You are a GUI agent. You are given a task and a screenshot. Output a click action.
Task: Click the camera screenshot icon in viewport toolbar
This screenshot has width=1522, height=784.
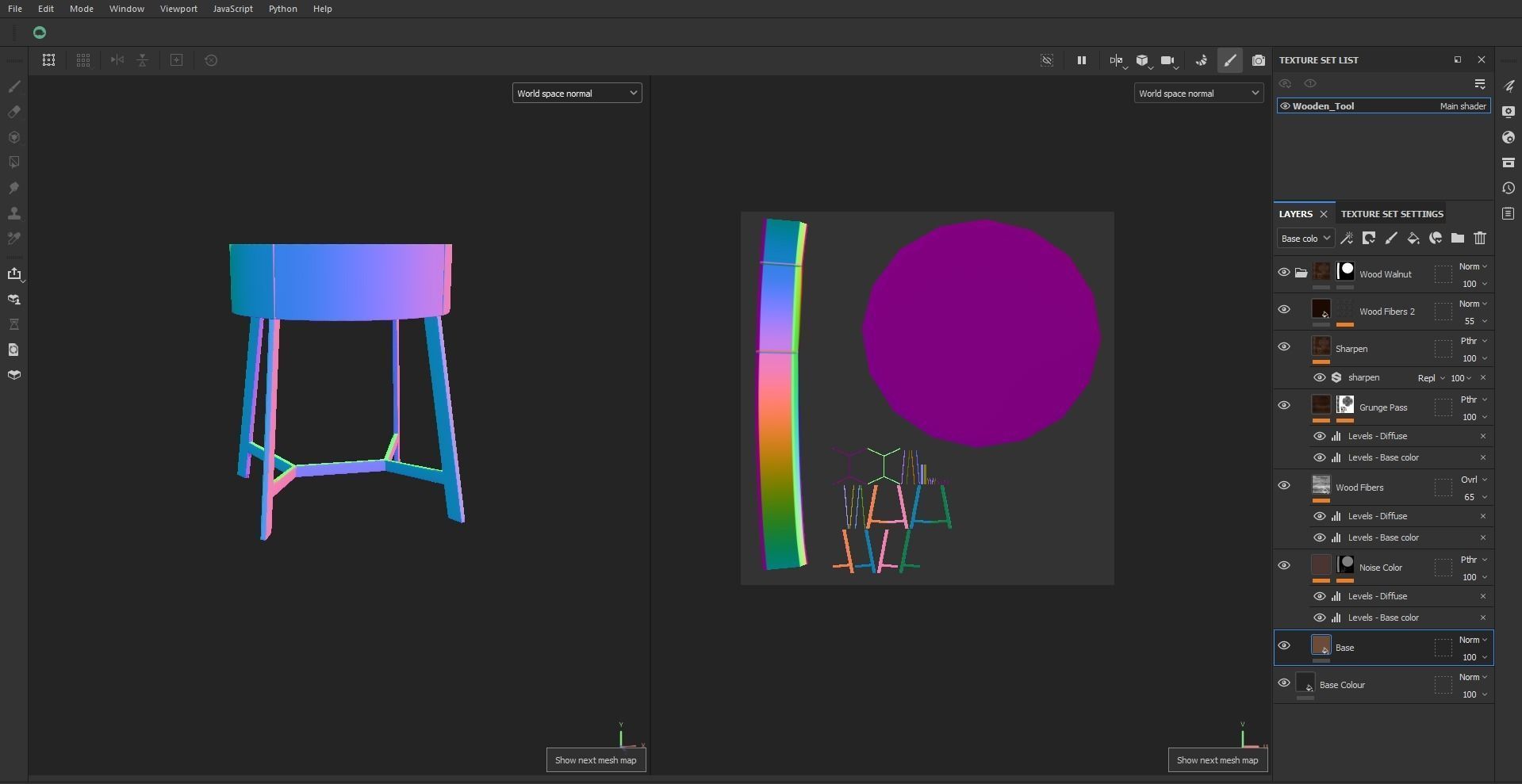pos(1259,60)
